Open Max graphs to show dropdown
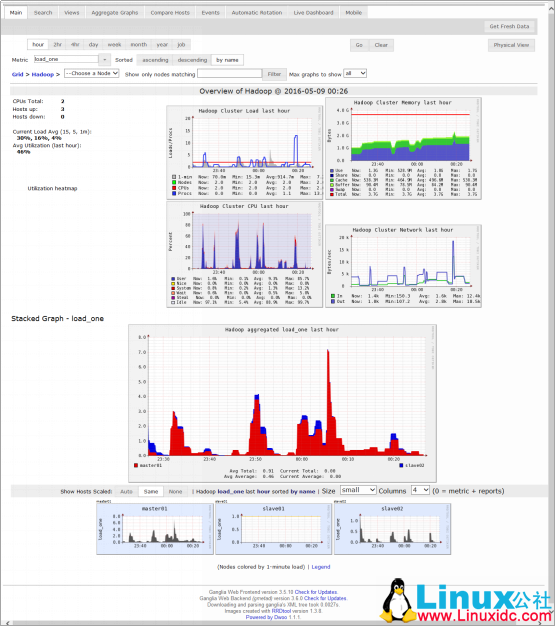Screen dimensions: 556x626 (x=355, y=73)
